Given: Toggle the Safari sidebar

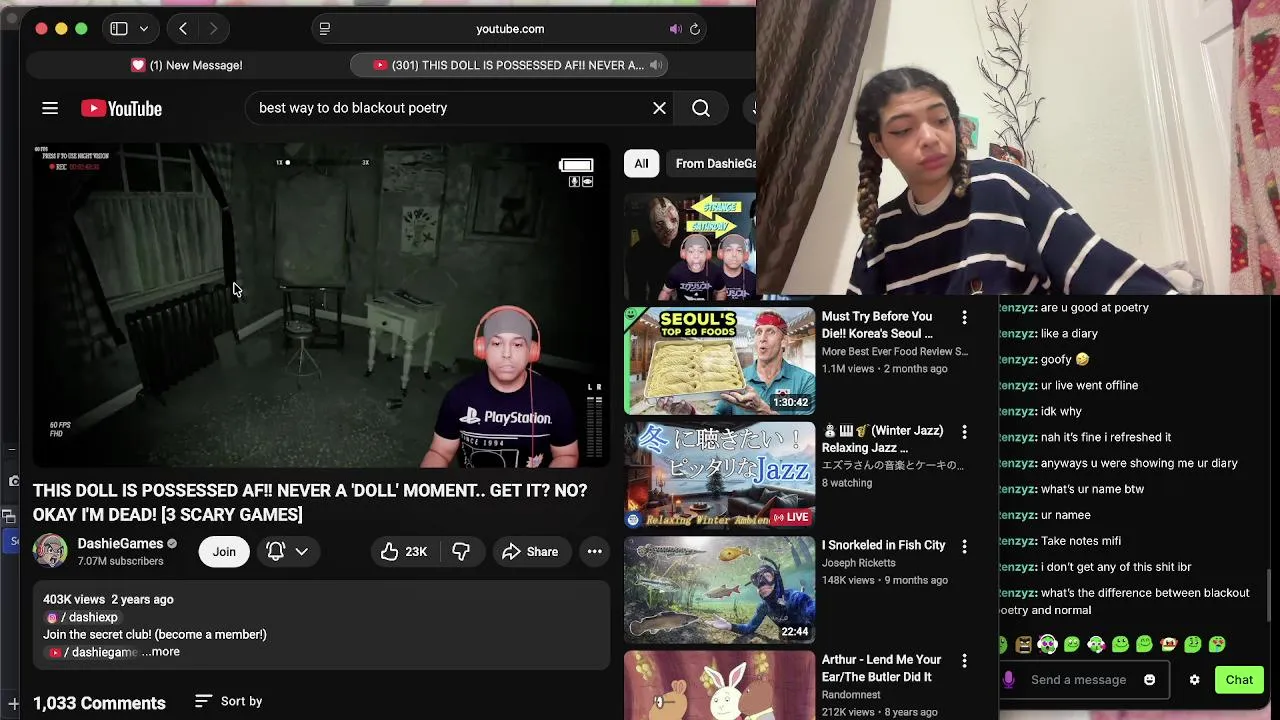Looking at the screenshot, I should coord(119,29).
